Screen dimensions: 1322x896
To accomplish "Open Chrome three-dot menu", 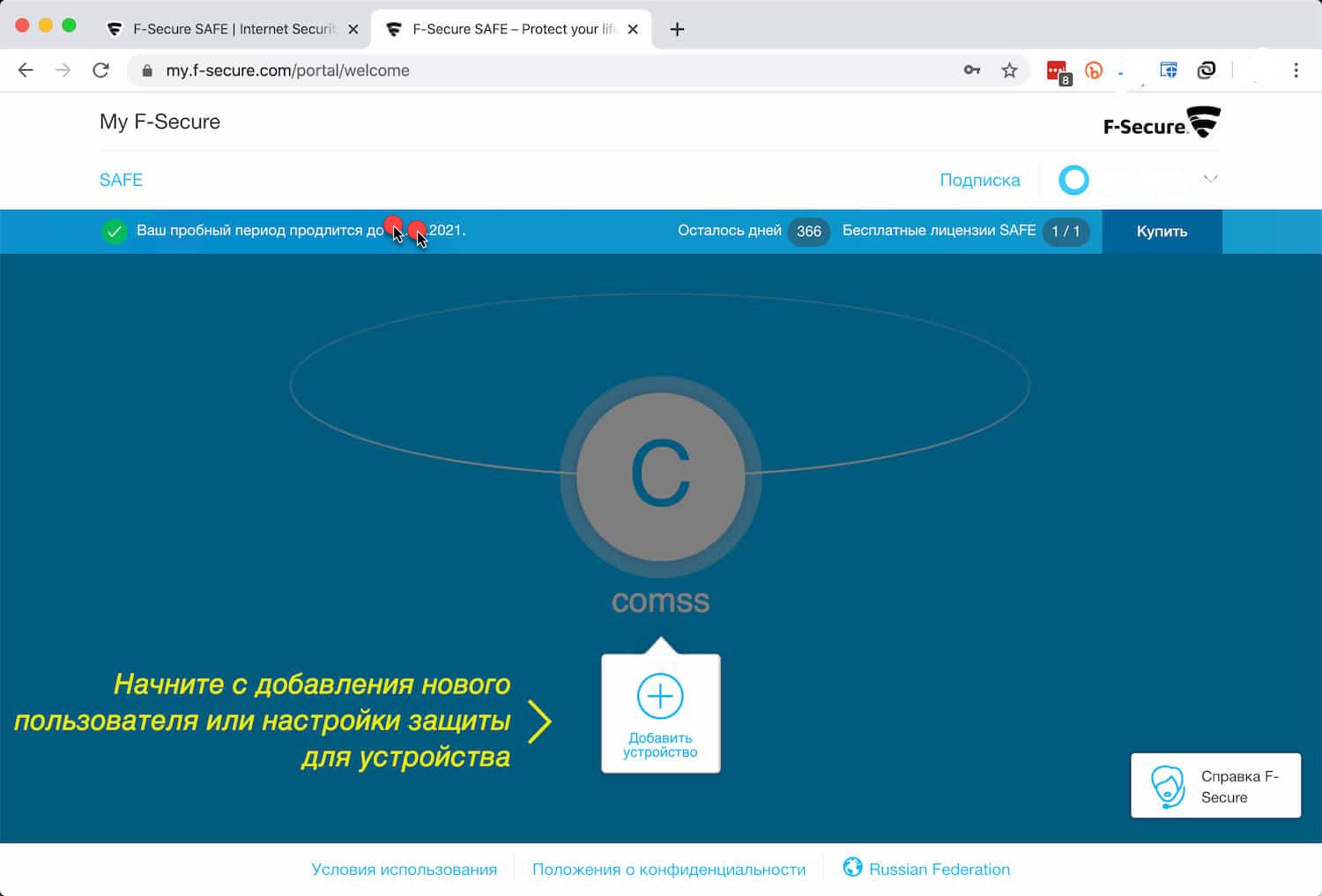I will 1296,70.
